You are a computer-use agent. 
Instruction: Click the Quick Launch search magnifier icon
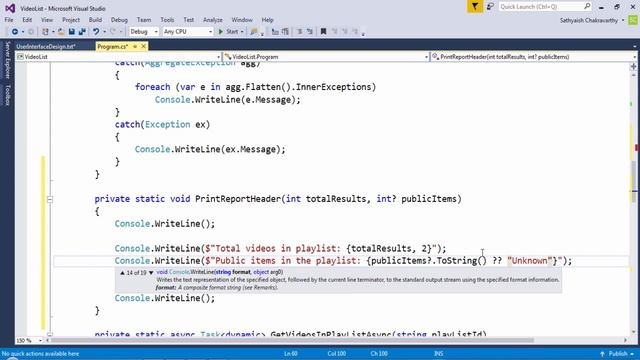pyautogui.click(x=587, y=6)
